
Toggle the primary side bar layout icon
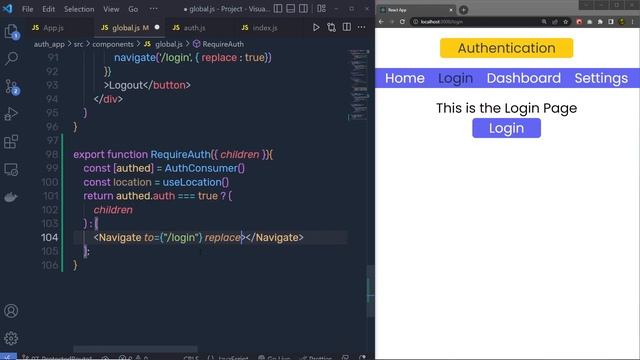click(x=278, y=9)
